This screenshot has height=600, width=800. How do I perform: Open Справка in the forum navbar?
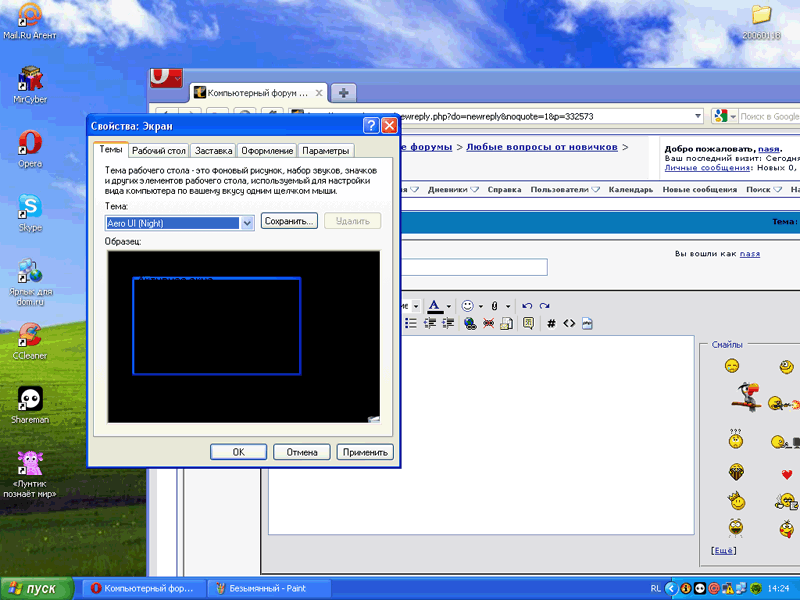(504, 189)
